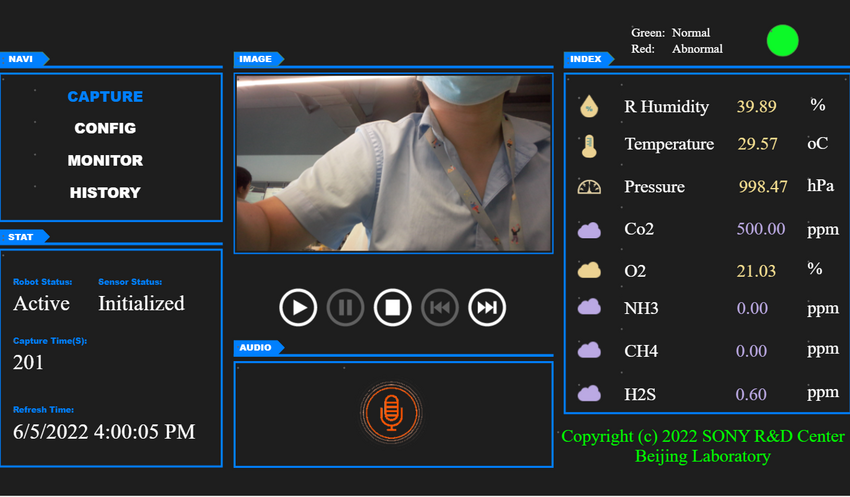
Task: Click the green status indicator light
Action: pyautogui.click(x=782, y=41)
